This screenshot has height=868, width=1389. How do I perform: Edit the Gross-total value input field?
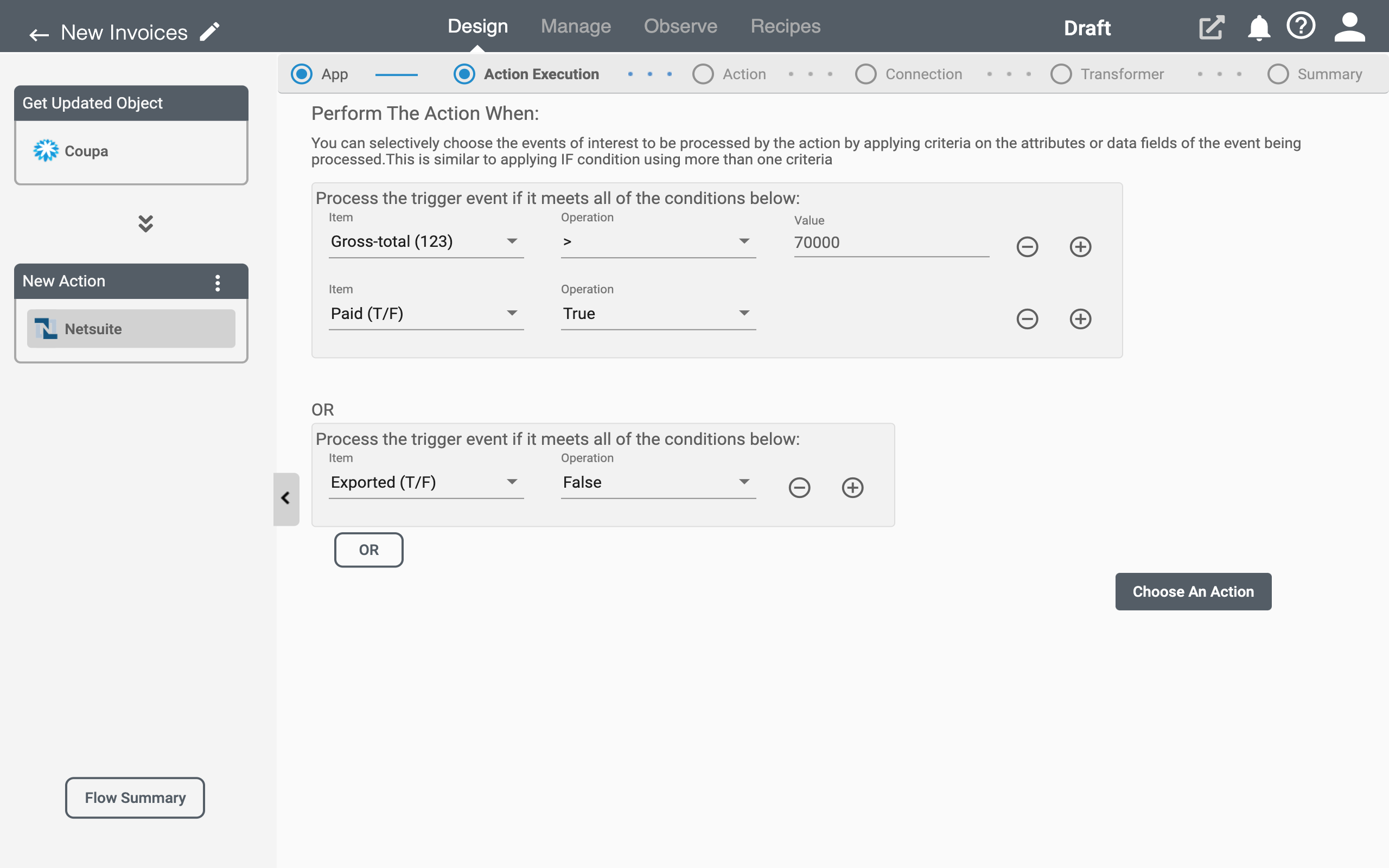[890, 242]
